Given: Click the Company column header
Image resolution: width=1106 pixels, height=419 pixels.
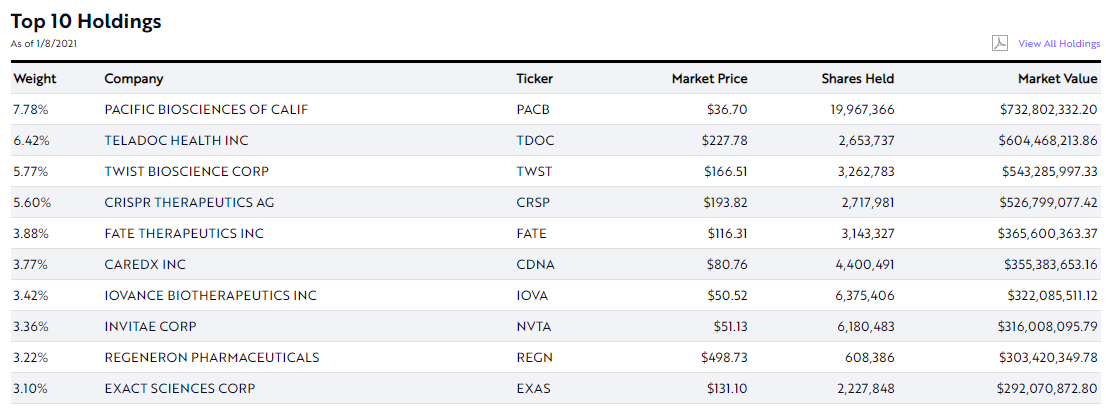Looking at the screenshot, I should coord(134,79).
